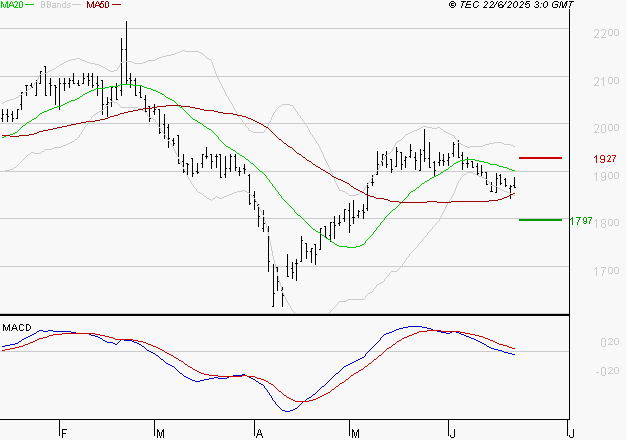Click the 1800 price axis label

606,223
